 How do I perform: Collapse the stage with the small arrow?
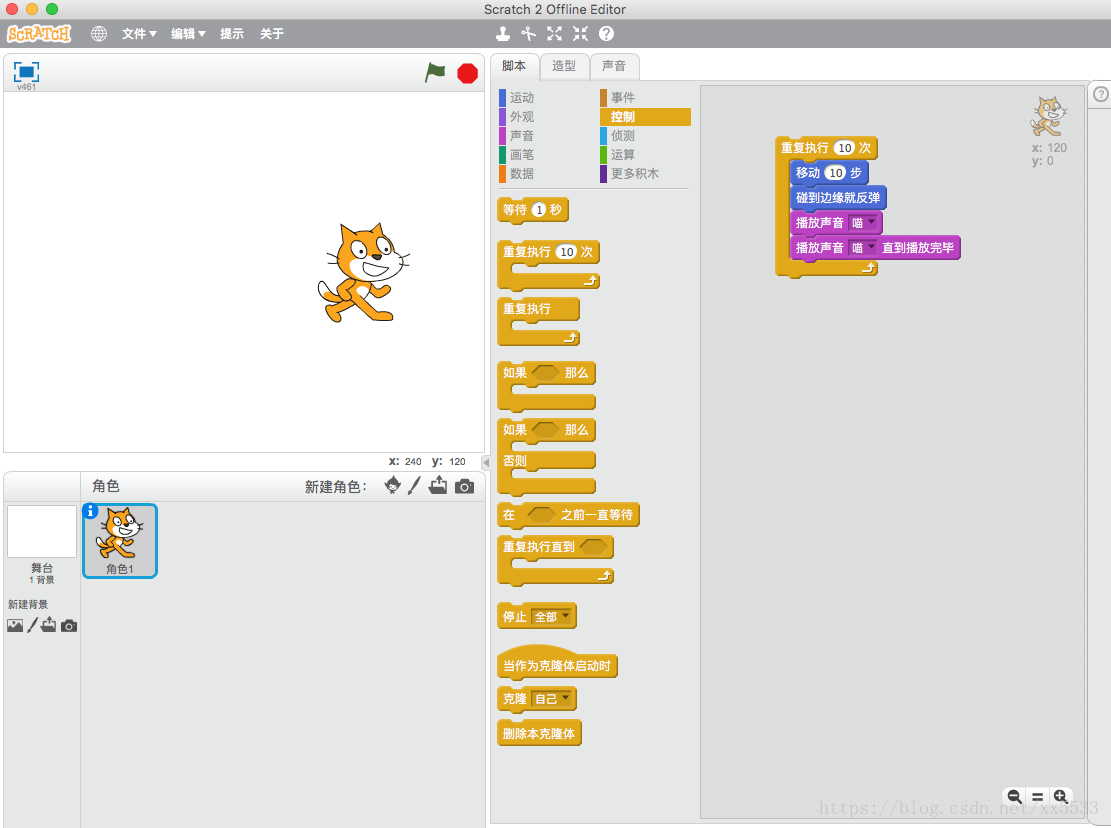tap(485, 462)
